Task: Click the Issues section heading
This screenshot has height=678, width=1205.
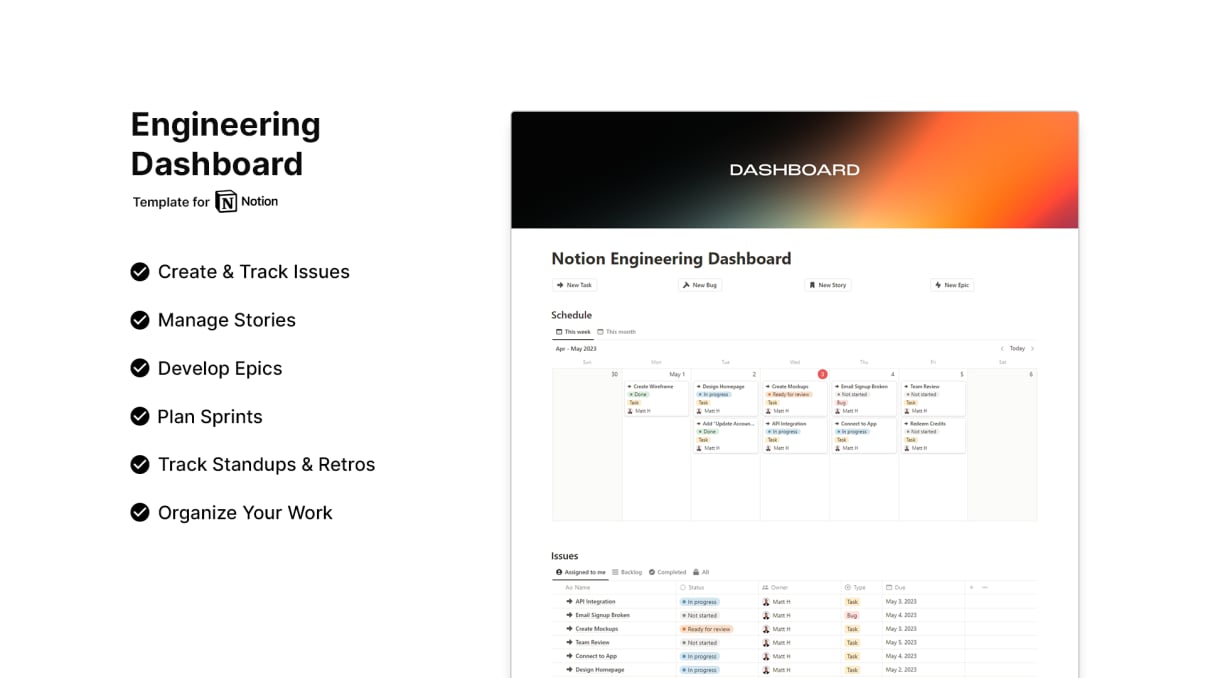Action: 564,556
